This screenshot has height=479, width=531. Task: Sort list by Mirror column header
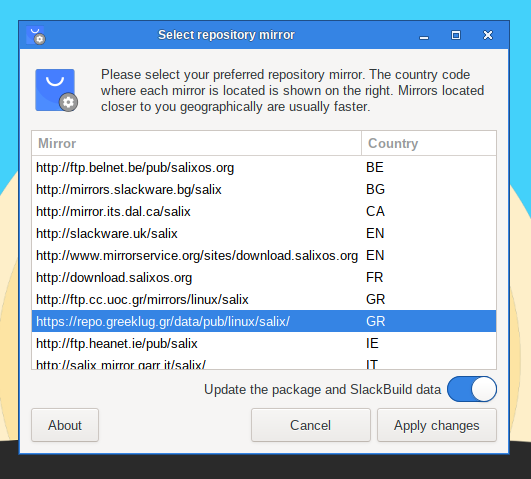pos(196,143)
